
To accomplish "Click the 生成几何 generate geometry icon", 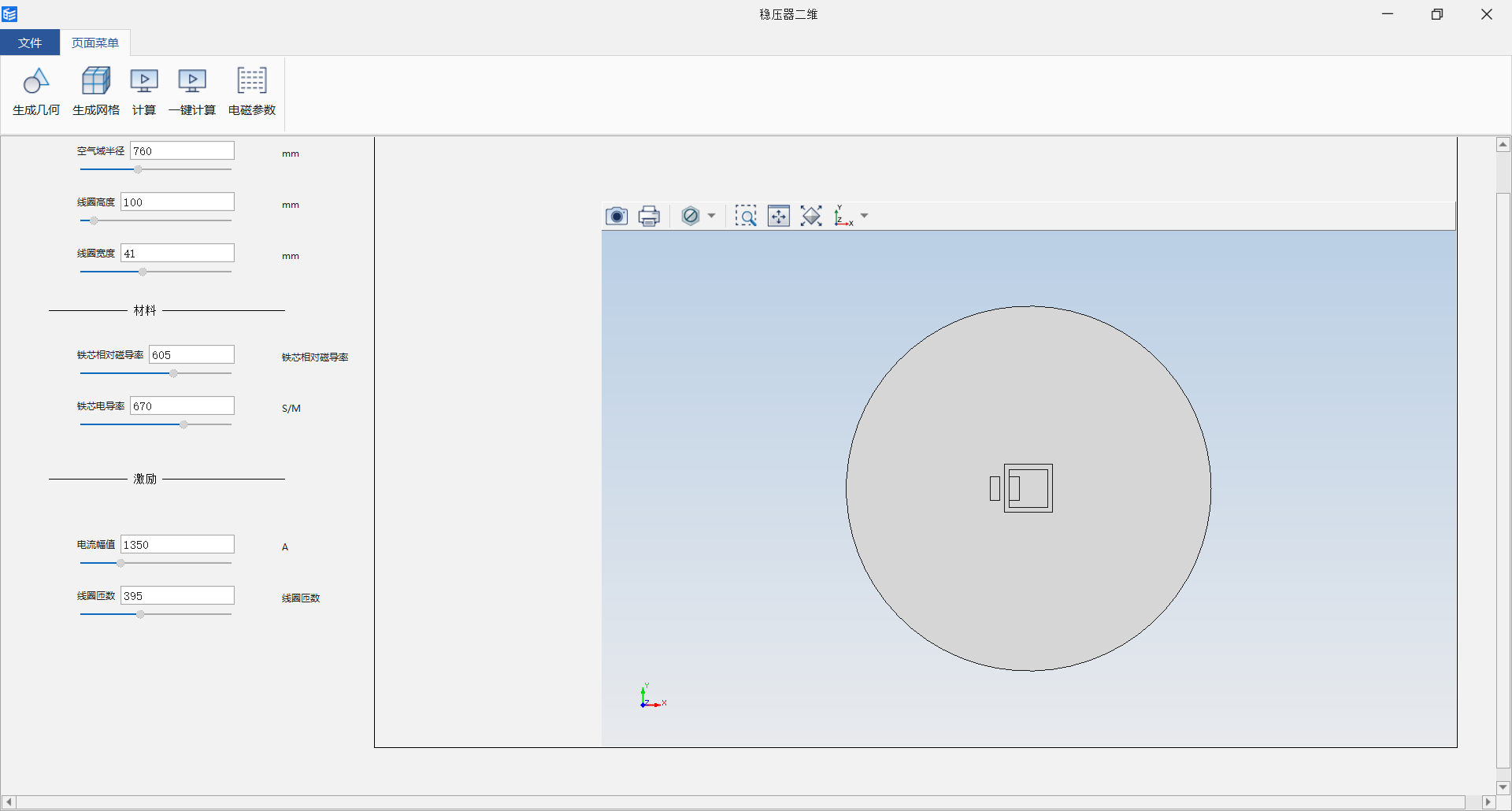I will click(x=36, y=80).
